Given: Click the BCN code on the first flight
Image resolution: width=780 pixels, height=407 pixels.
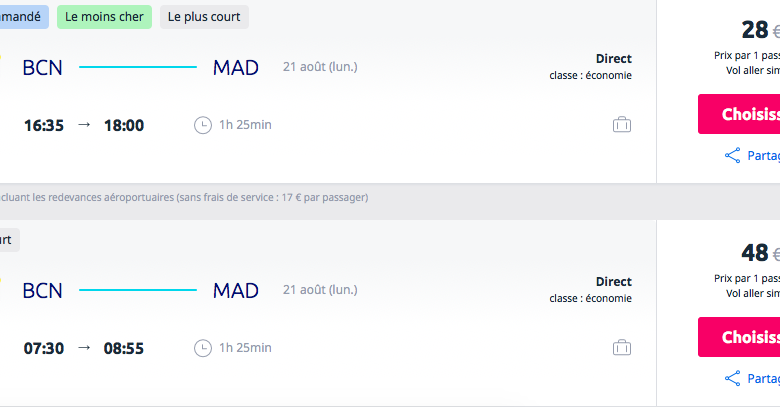Looking at the screenshot, I should tap(42, 68).
